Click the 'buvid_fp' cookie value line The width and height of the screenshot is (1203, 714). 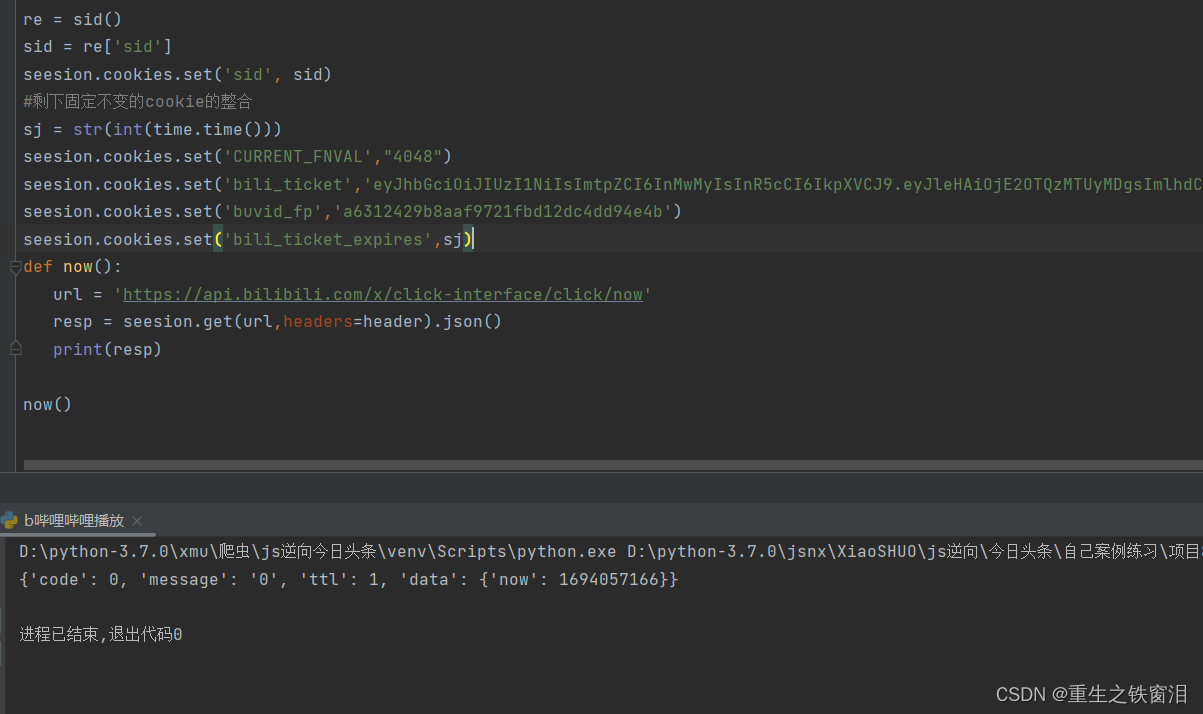click(352, 211)
